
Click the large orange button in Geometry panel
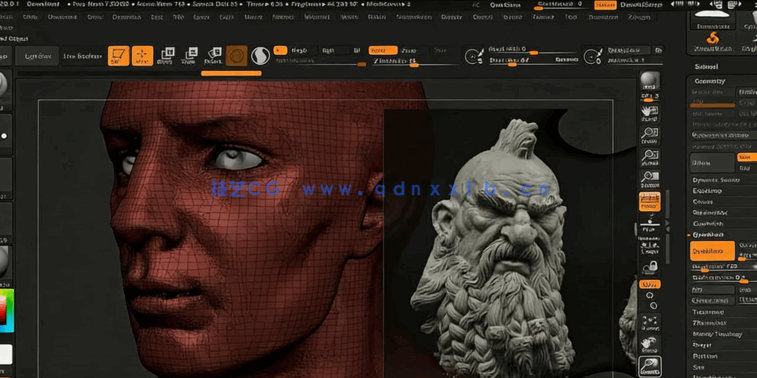(x=712, y=251)
